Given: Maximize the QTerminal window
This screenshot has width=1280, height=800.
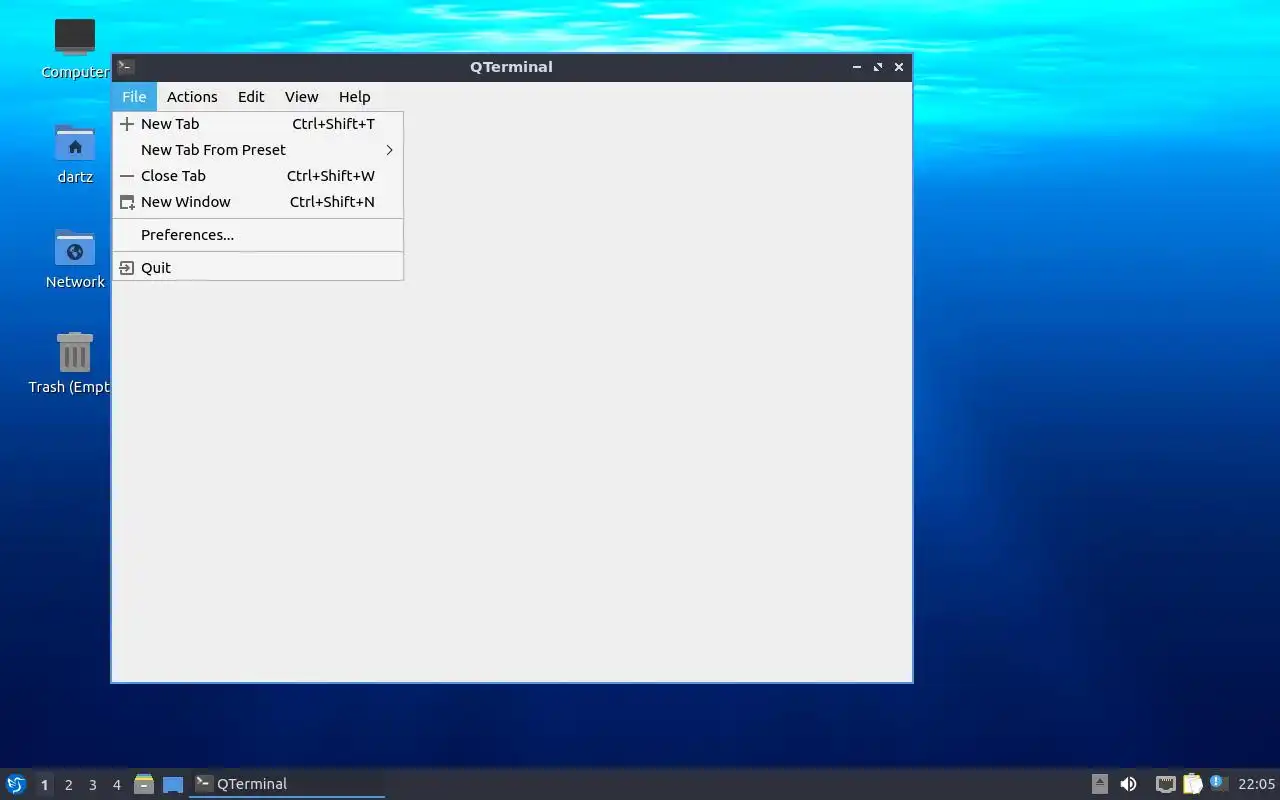Looking at the screenshot, I should point(878,67).
